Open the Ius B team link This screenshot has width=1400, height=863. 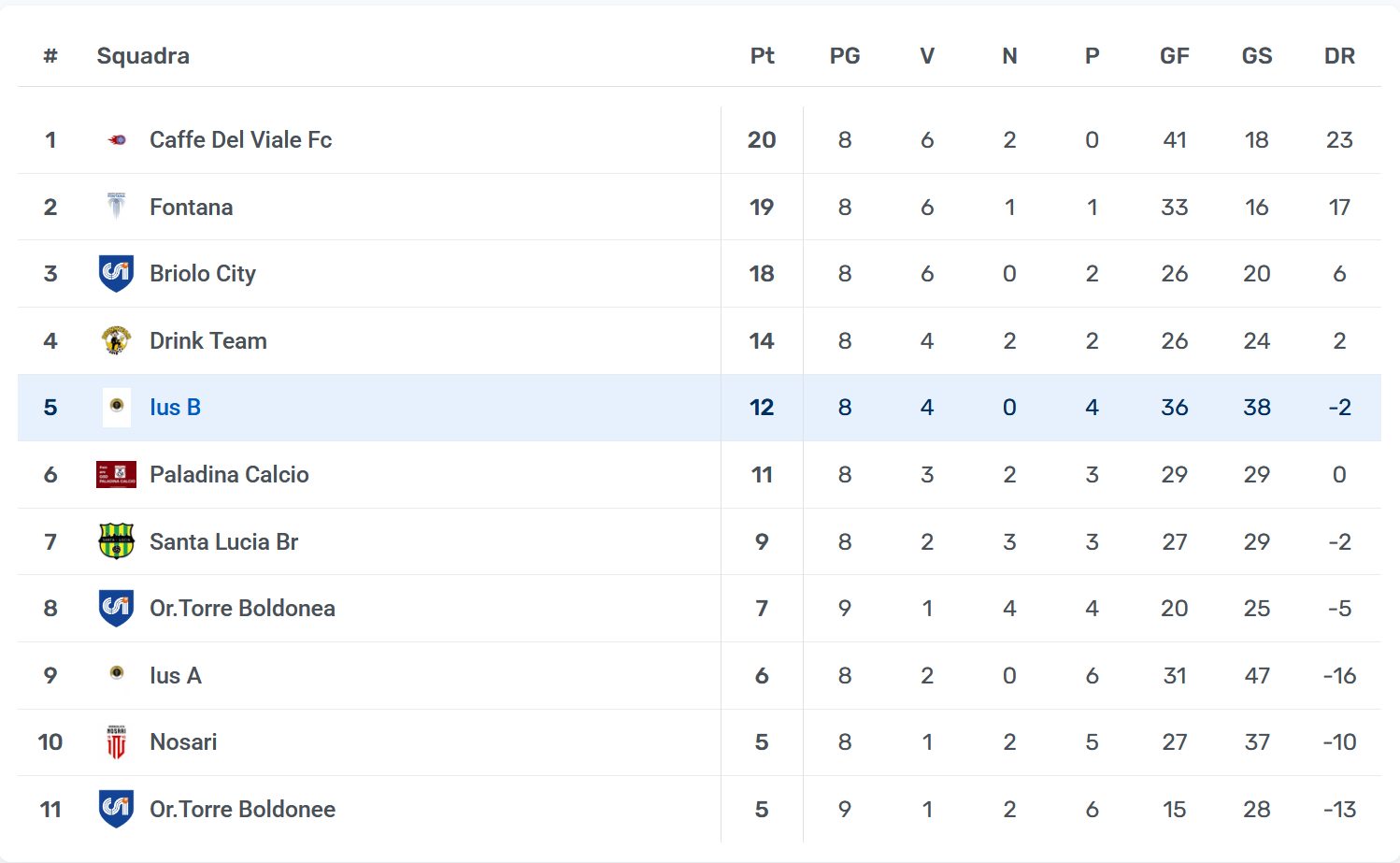click(175, 408)
